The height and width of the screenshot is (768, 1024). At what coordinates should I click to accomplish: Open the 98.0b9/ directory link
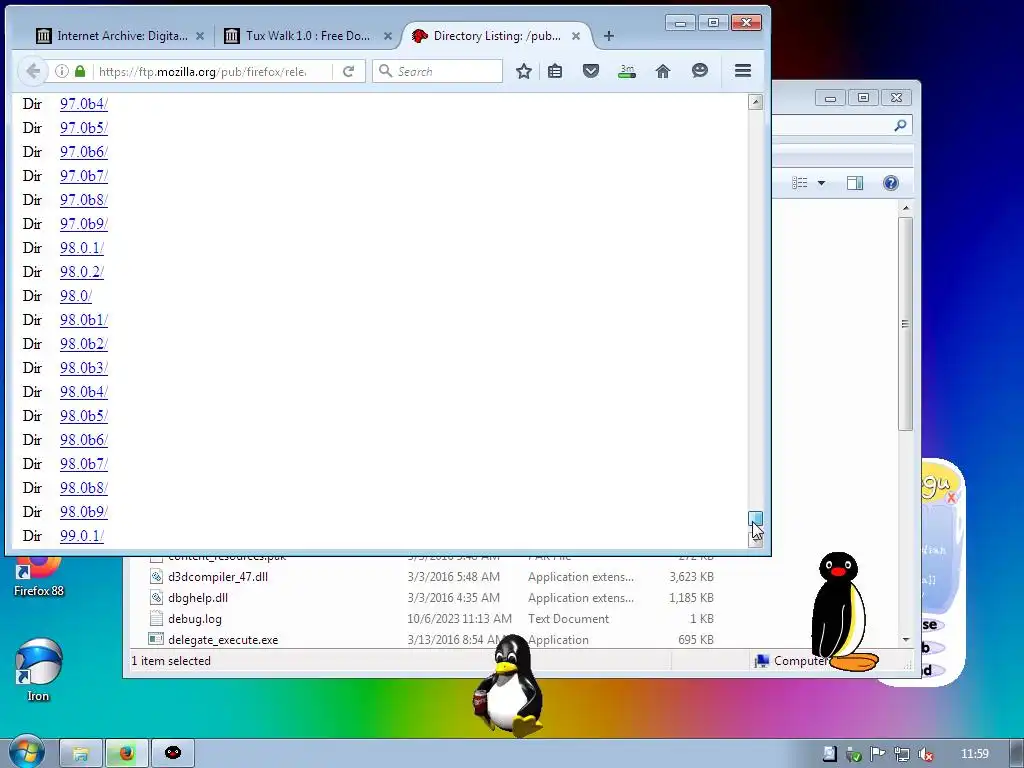coord(84,512)
